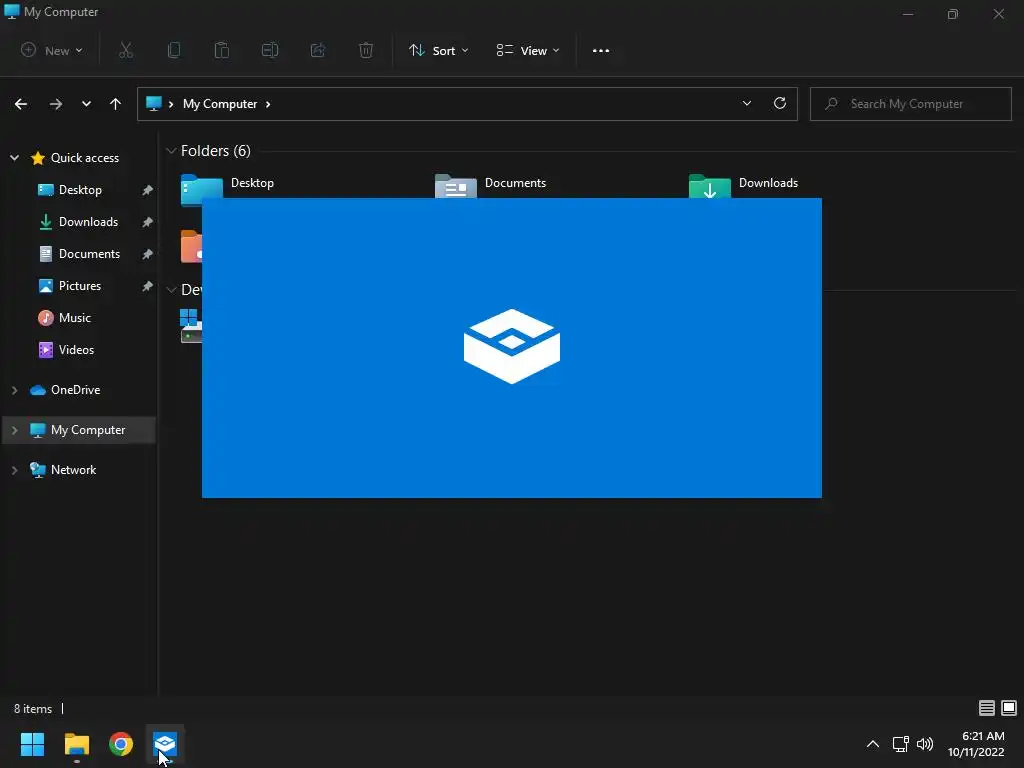Viewport: 1024px width, 768px height.
Task: Open the Sort dropdown
Action: [x=438, y=50]
